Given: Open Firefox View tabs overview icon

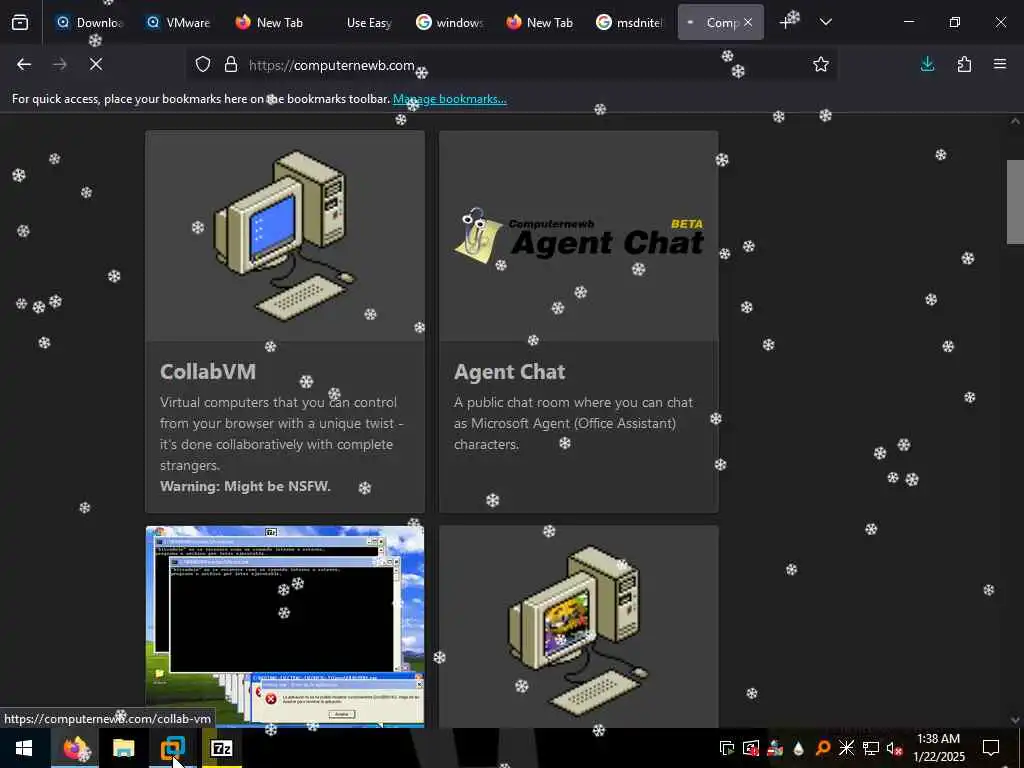Looking at the screenshot, I should tap(20, 22).
